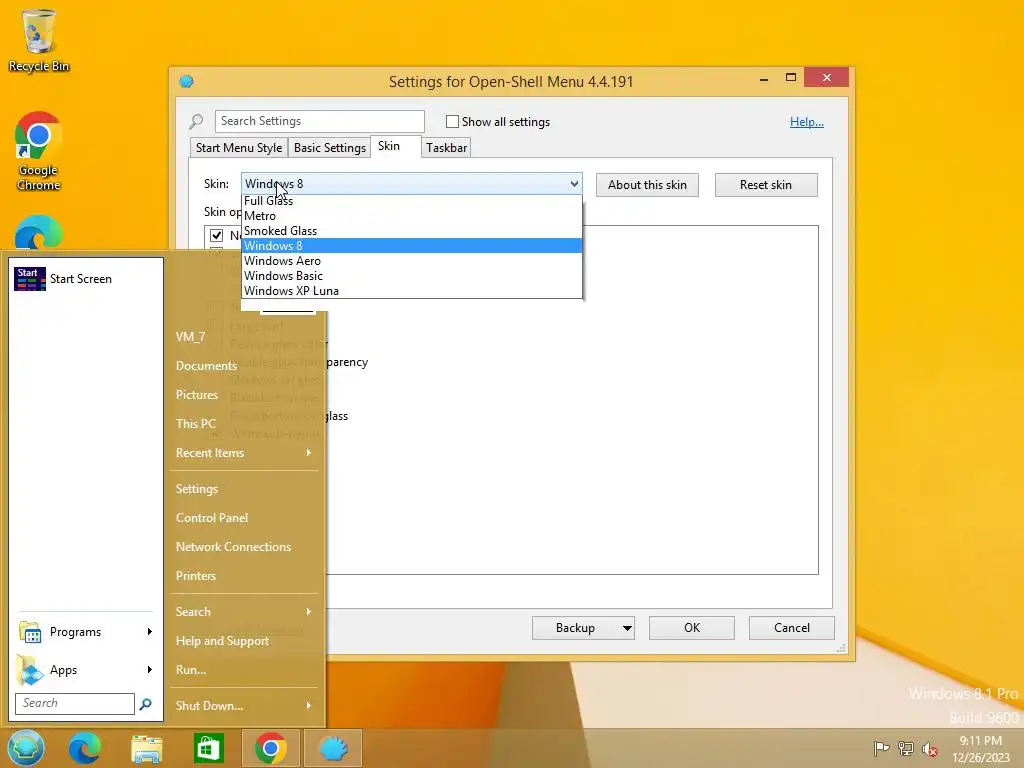
Task: Click the Programs folder icon in start menu
Action: (31, 632)
